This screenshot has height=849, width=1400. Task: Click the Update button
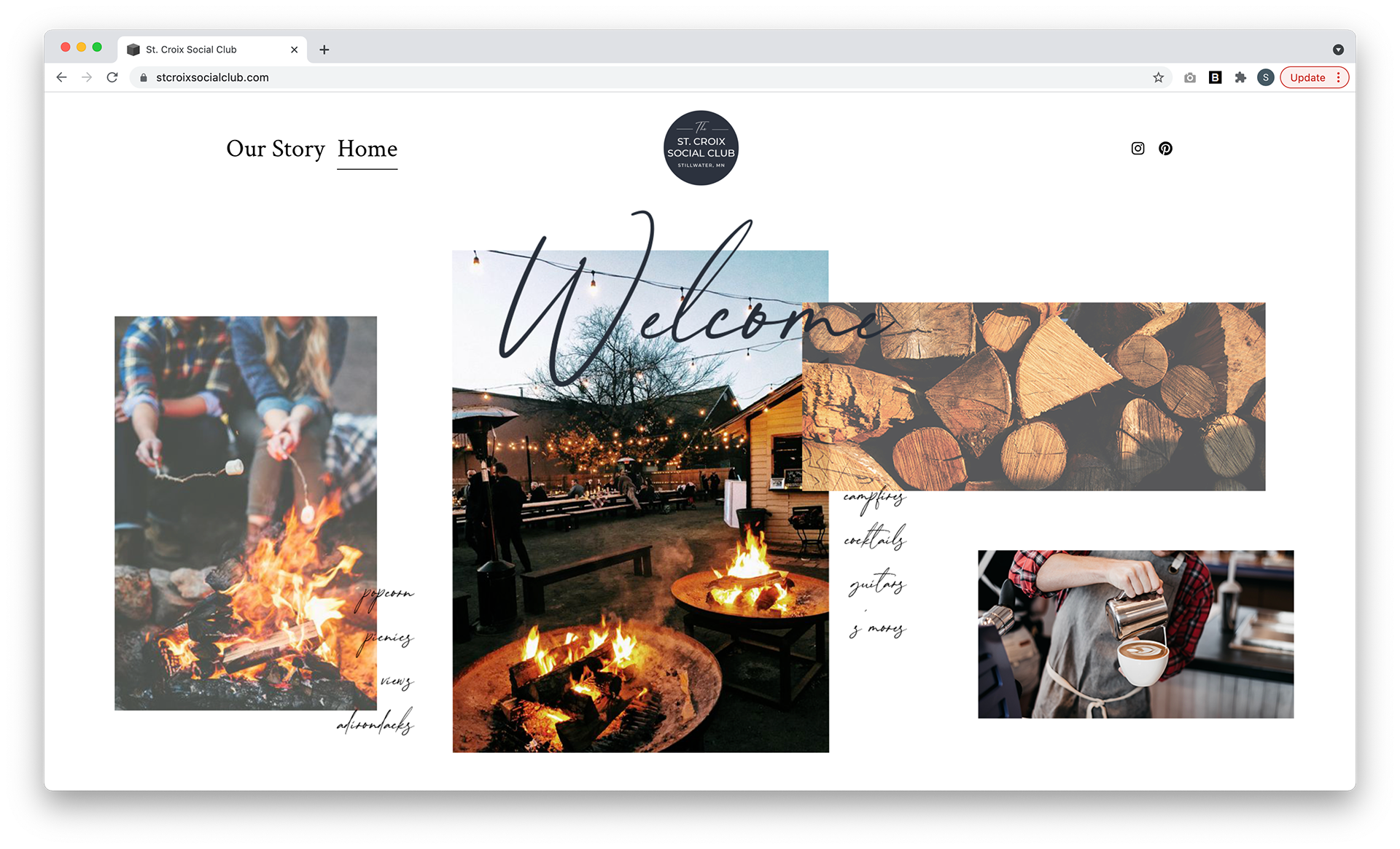tap(1307, 78)
